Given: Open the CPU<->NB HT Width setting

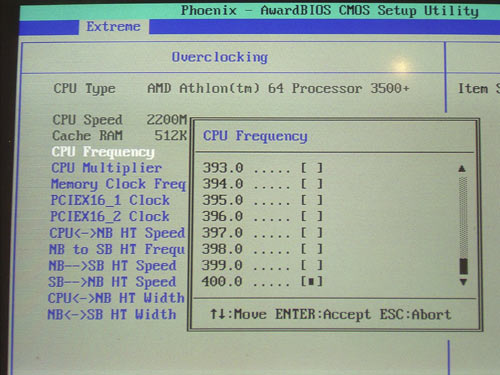Looking at the screenshot, I should pos(116,298).
